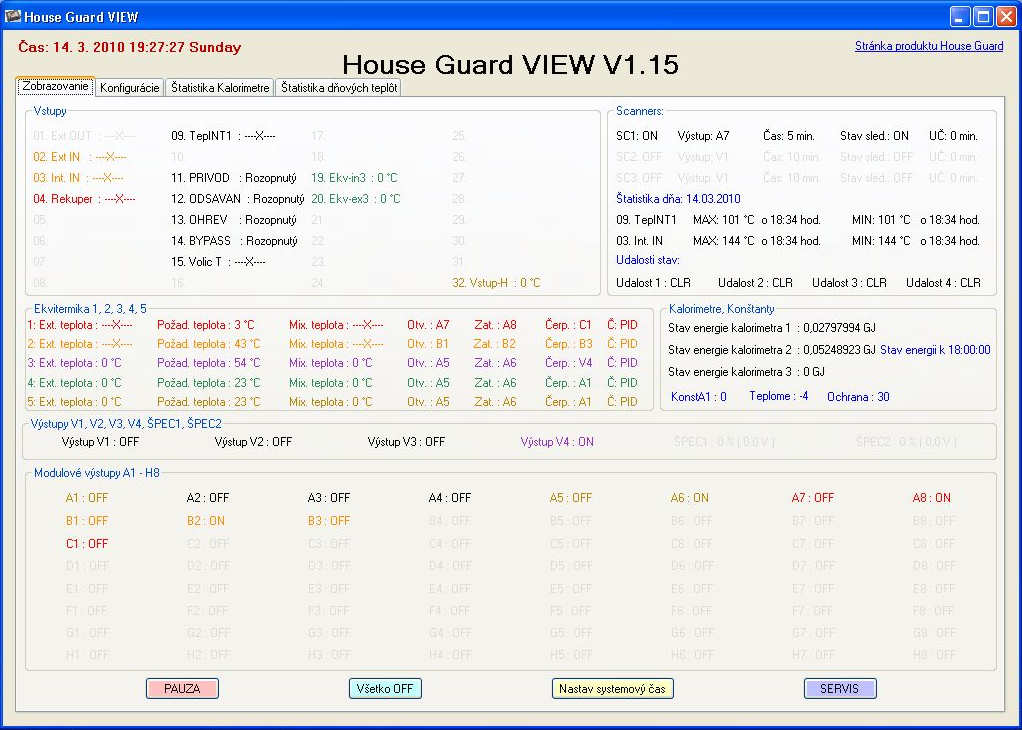Select the Výstup: A7 scanner value
Viewport: 1022px width, 730px height.
[703, 136]
